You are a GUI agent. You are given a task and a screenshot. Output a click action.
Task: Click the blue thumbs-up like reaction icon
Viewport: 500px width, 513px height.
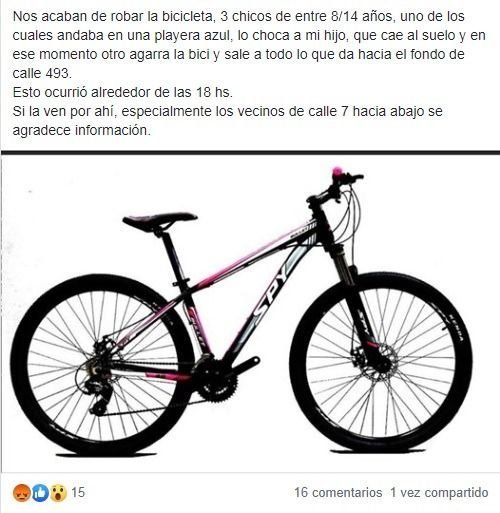click(40, 493)
